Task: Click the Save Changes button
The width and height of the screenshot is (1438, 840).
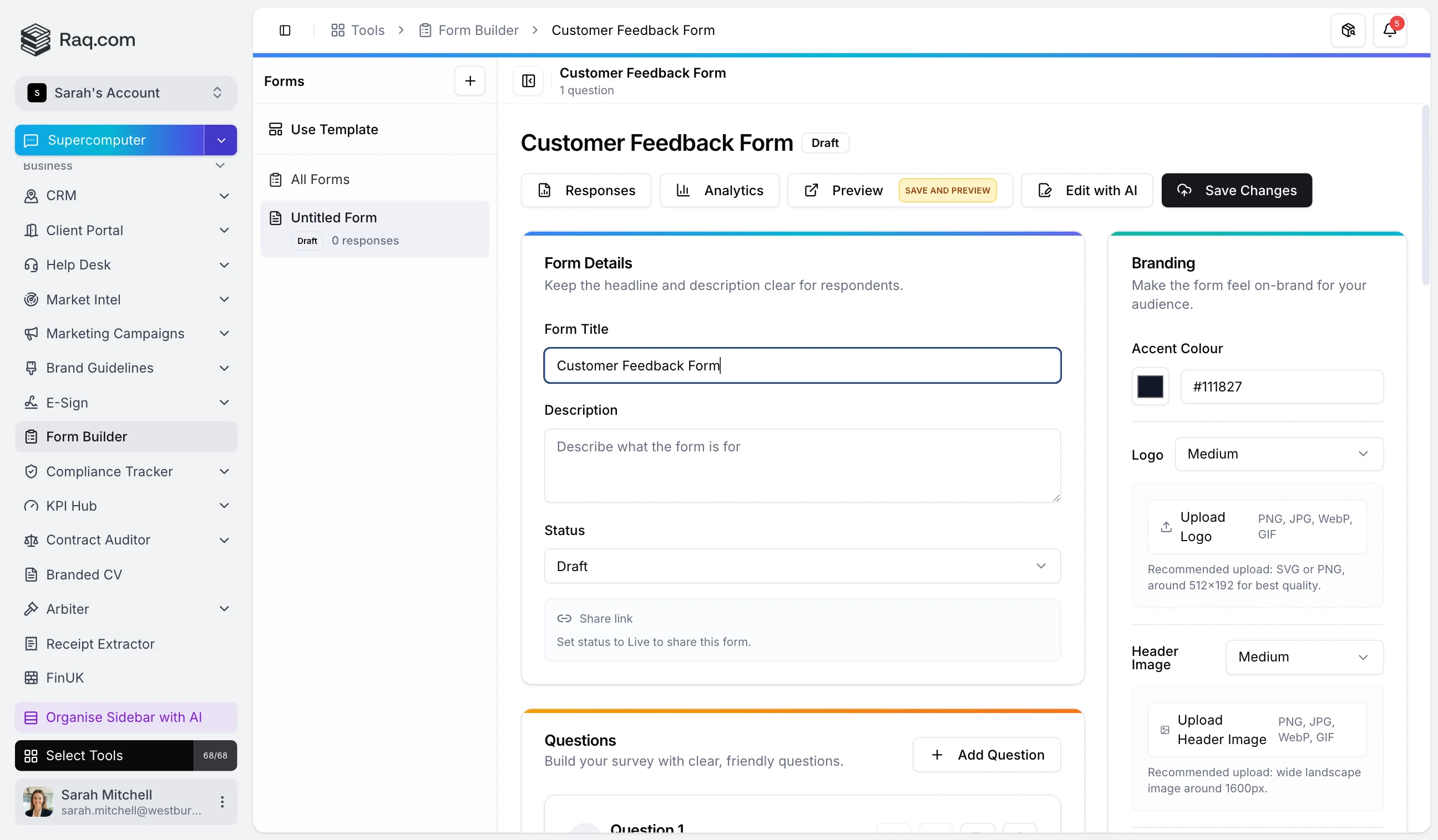Action: click(x=1237, y=191)
